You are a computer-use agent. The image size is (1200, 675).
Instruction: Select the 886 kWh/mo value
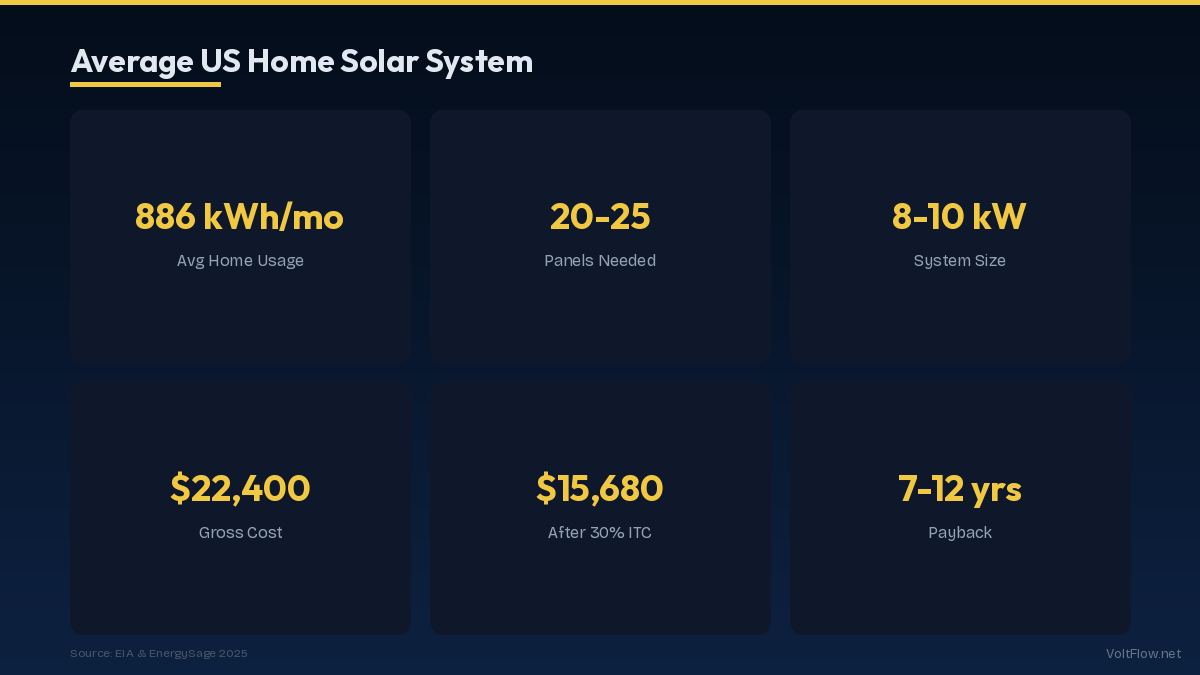click(240, 217)
